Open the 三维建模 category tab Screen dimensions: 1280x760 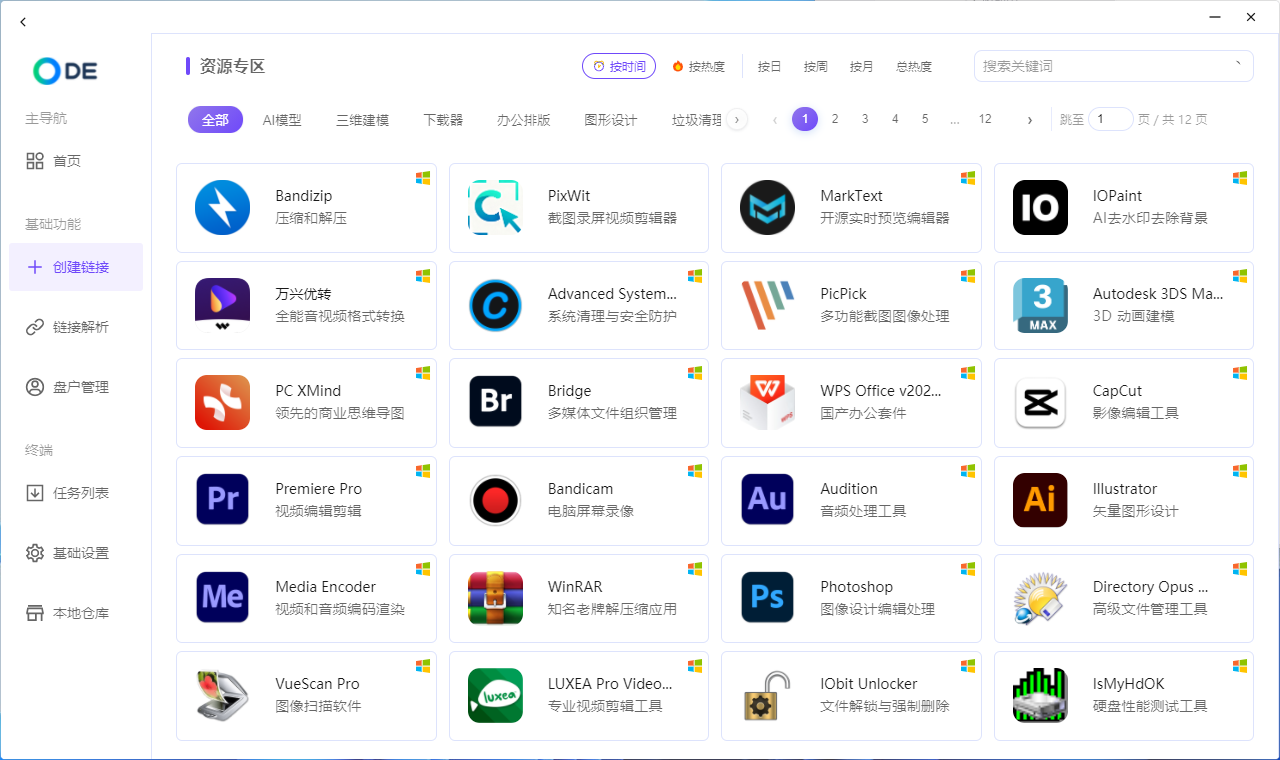pos(362,120)
